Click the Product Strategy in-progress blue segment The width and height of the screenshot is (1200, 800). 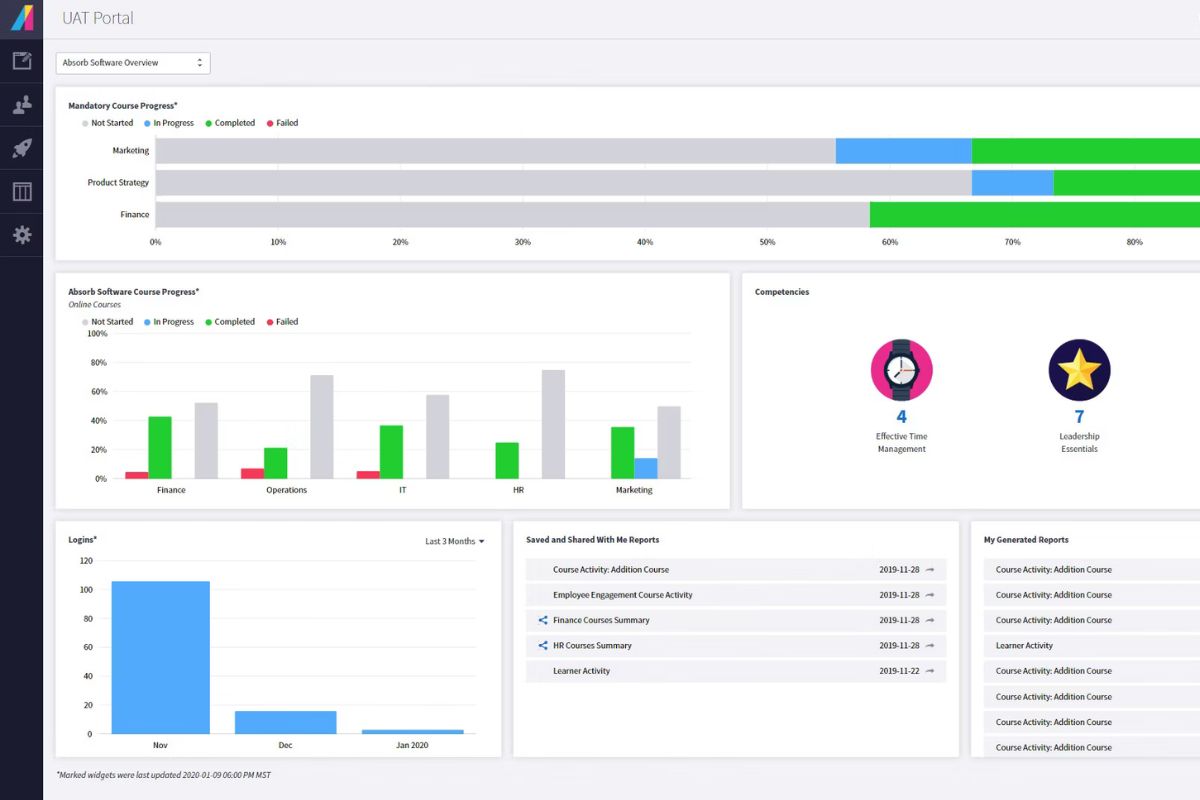point(1013,183)
